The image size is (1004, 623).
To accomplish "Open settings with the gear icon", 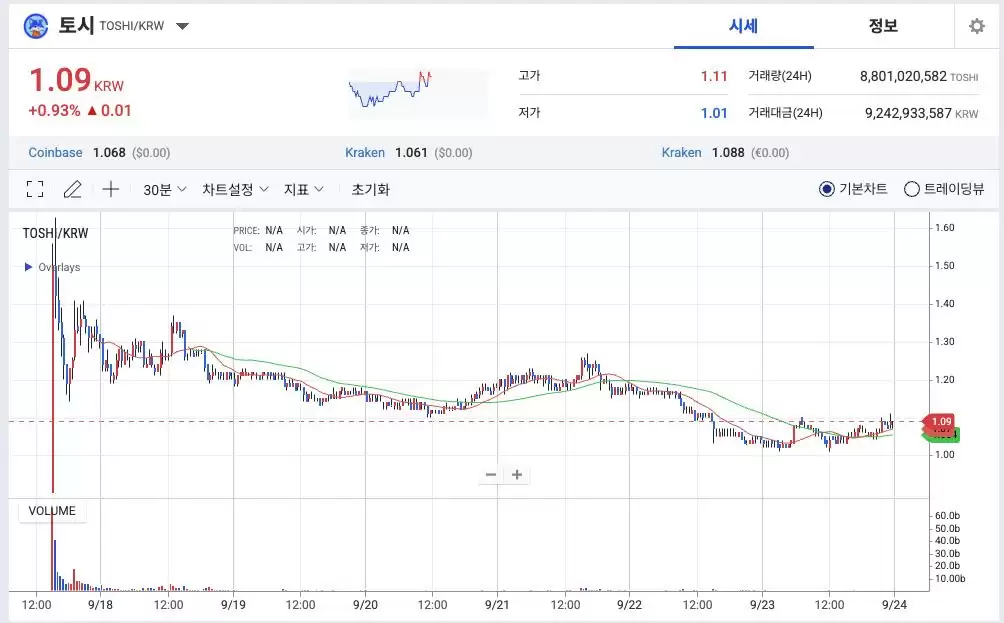I will (976, 26).
